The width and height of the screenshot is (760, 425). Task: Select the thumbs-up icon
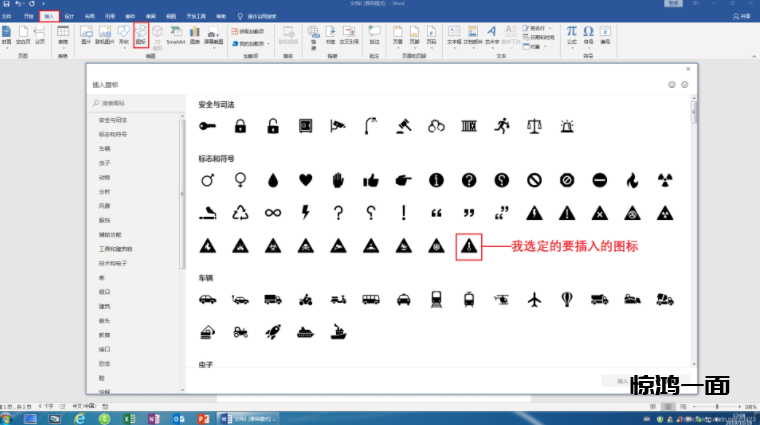click(x=371, y=180)
